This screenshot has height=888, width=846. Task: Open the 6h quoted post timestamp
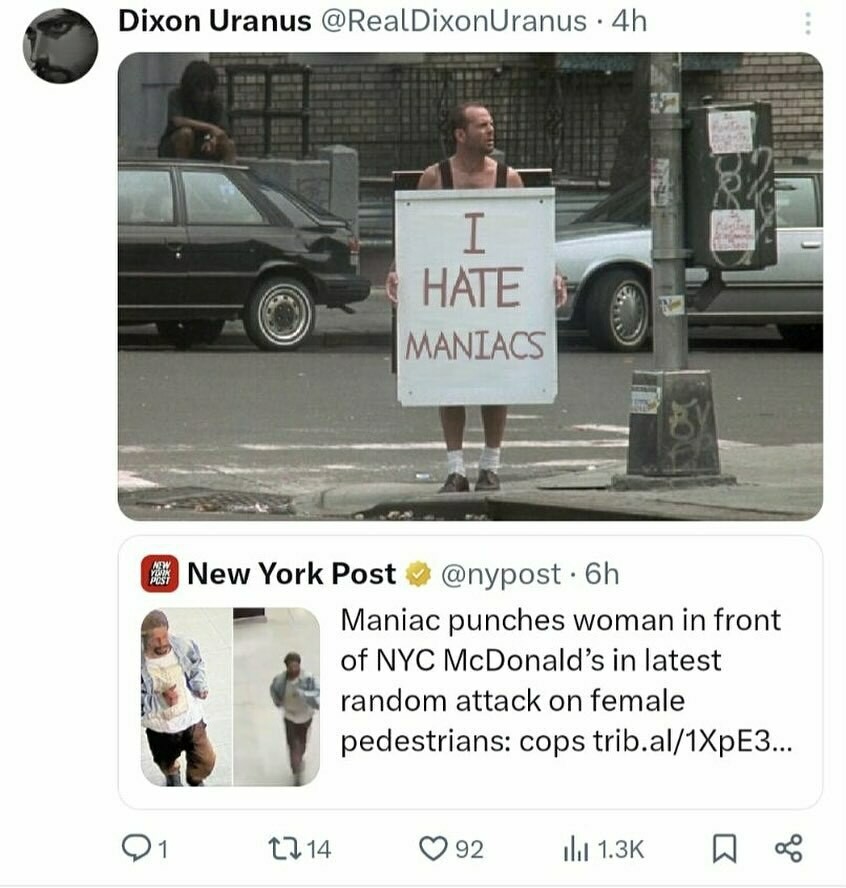(602, 574)
